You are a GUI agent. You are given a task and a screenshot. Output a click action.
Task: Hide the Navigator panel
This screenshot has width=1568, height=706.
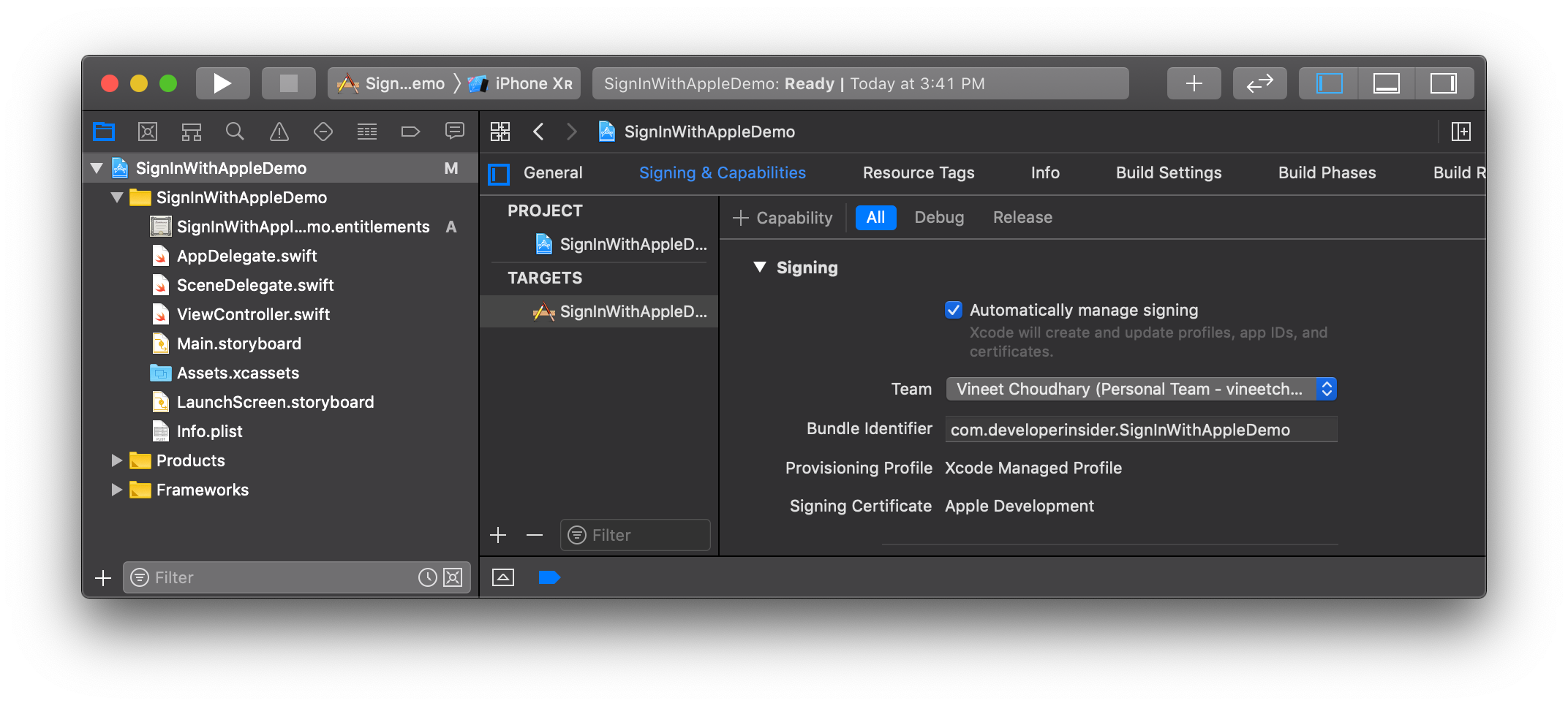1329,83
